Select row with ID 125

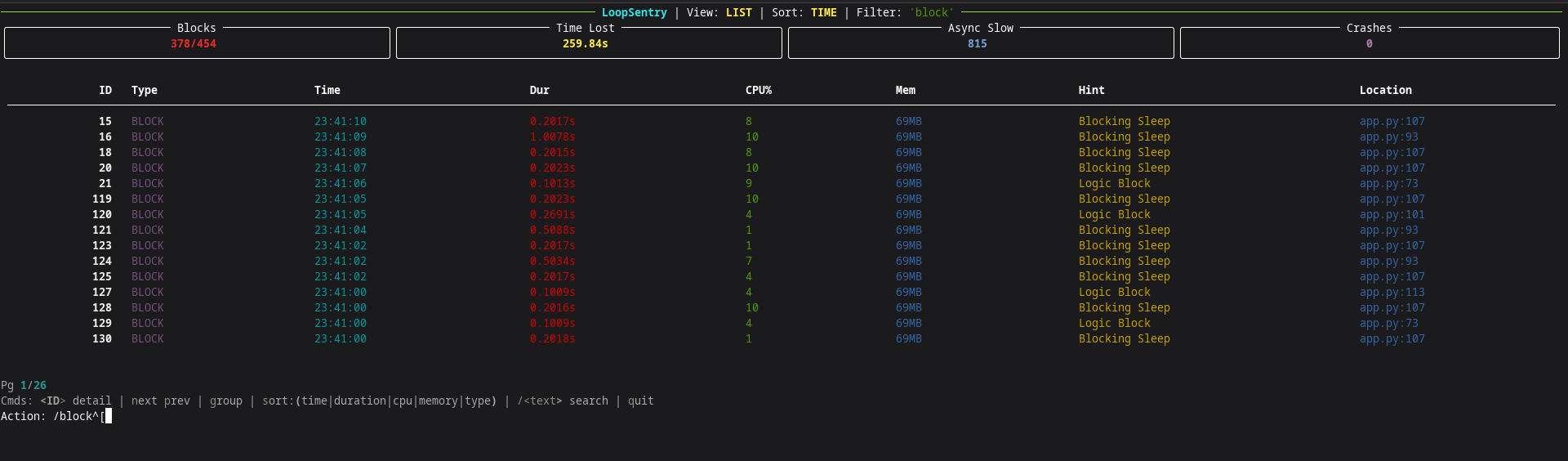point(782,277)
